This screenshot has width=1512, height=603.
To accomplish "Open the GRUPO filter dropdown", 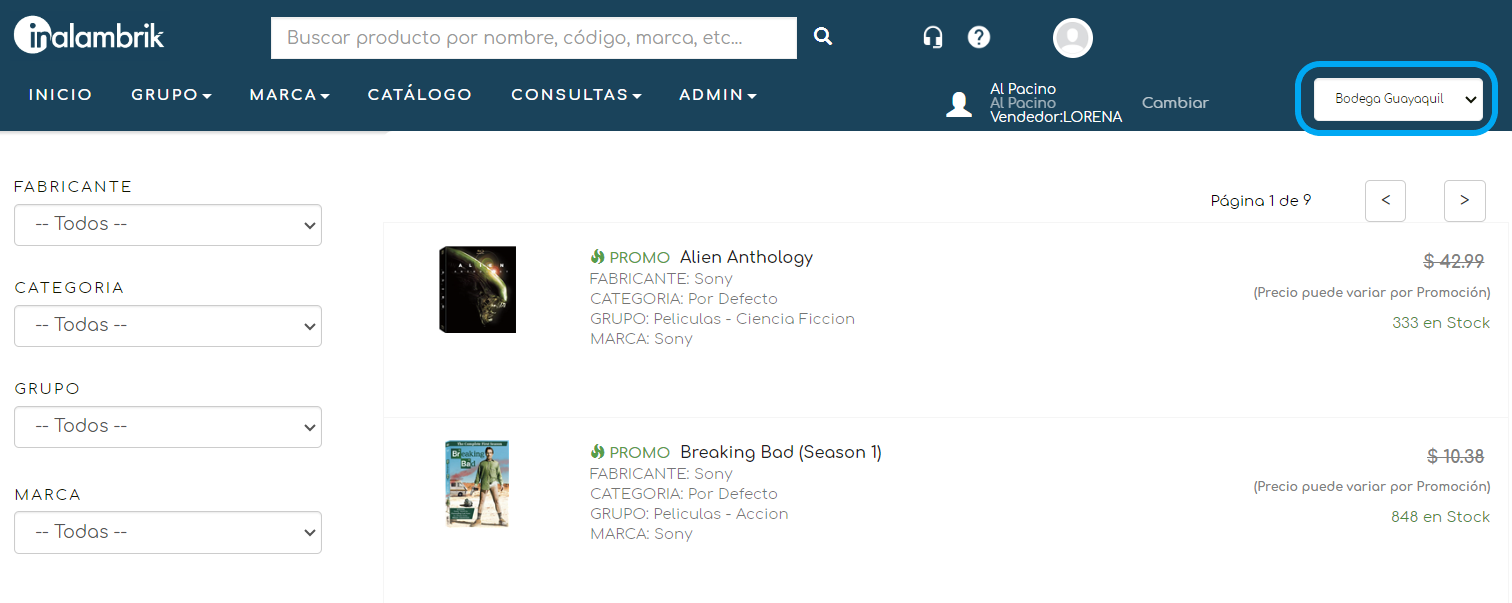I will pos(168,427).
